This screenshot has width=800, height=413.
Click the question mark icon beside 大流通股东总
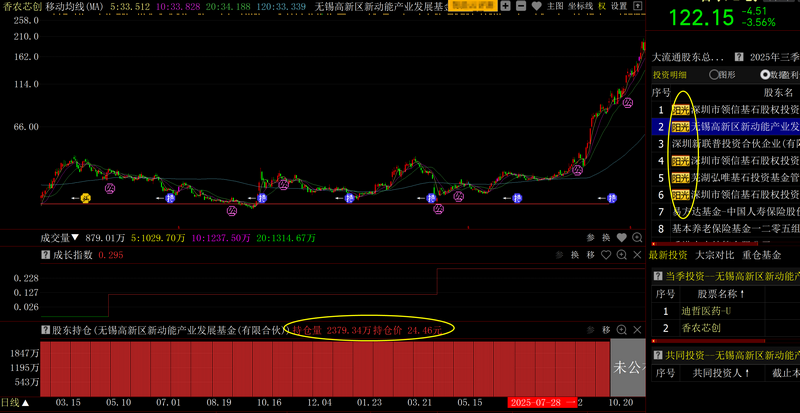pyautogui.click(x=739, y=58)
